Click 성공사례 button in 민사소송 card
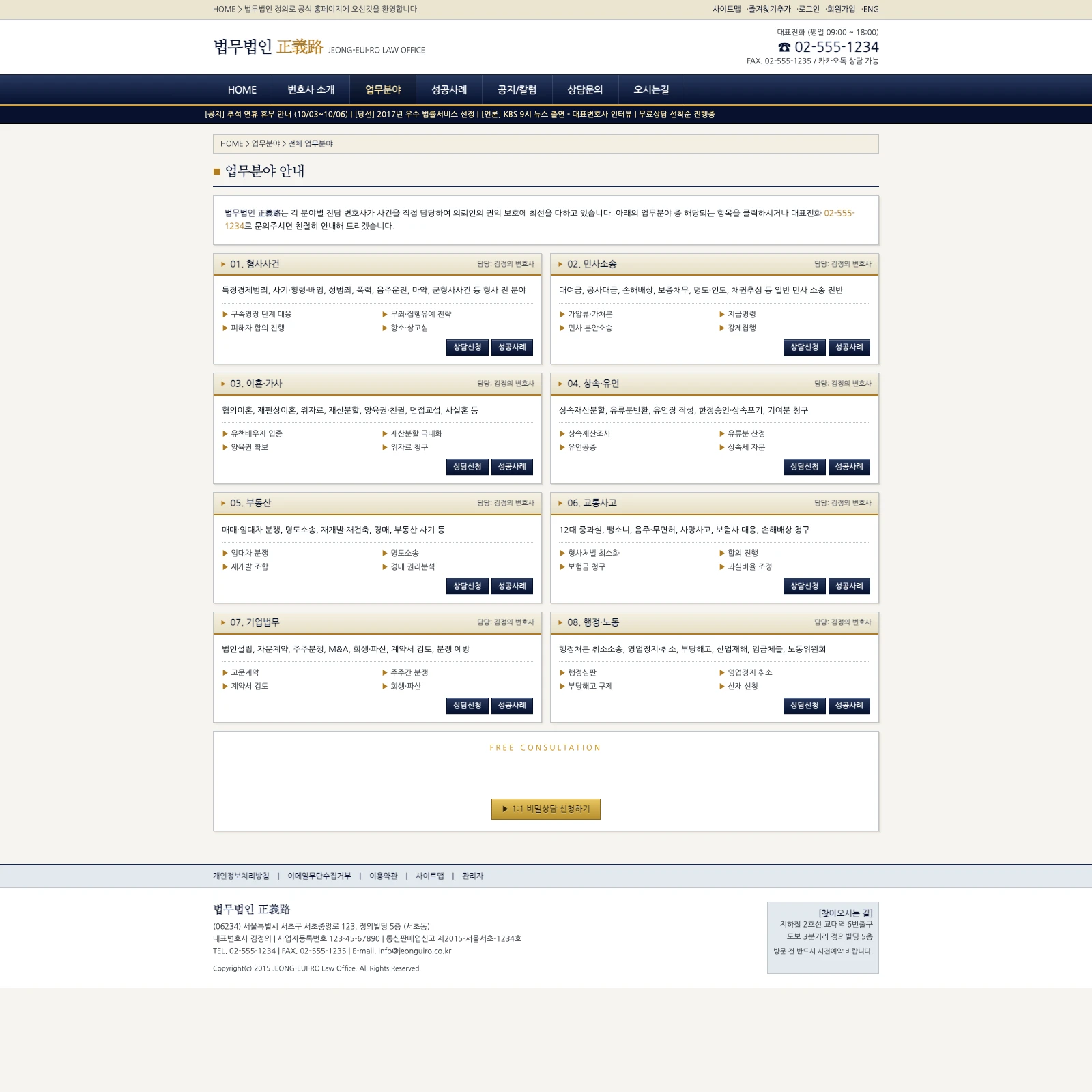The height and width of the screenshot is (1092, 1092). (849, 347)
